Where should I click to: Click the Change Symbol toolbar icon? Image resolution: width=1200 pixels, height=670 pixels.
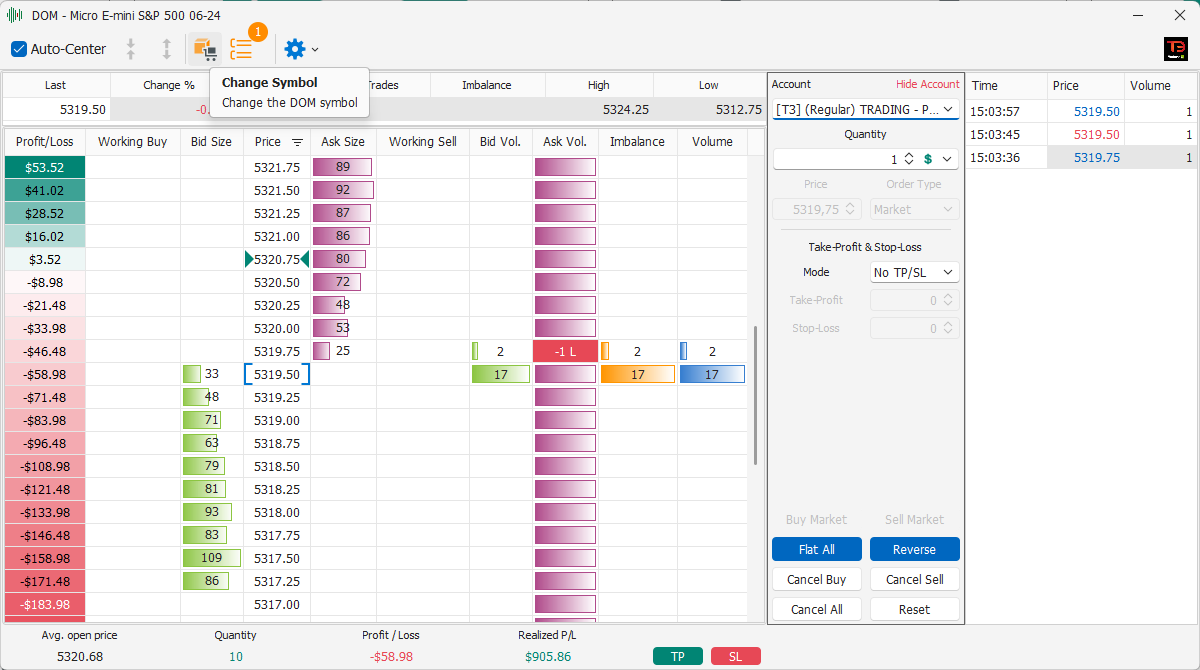click(205, 49)
